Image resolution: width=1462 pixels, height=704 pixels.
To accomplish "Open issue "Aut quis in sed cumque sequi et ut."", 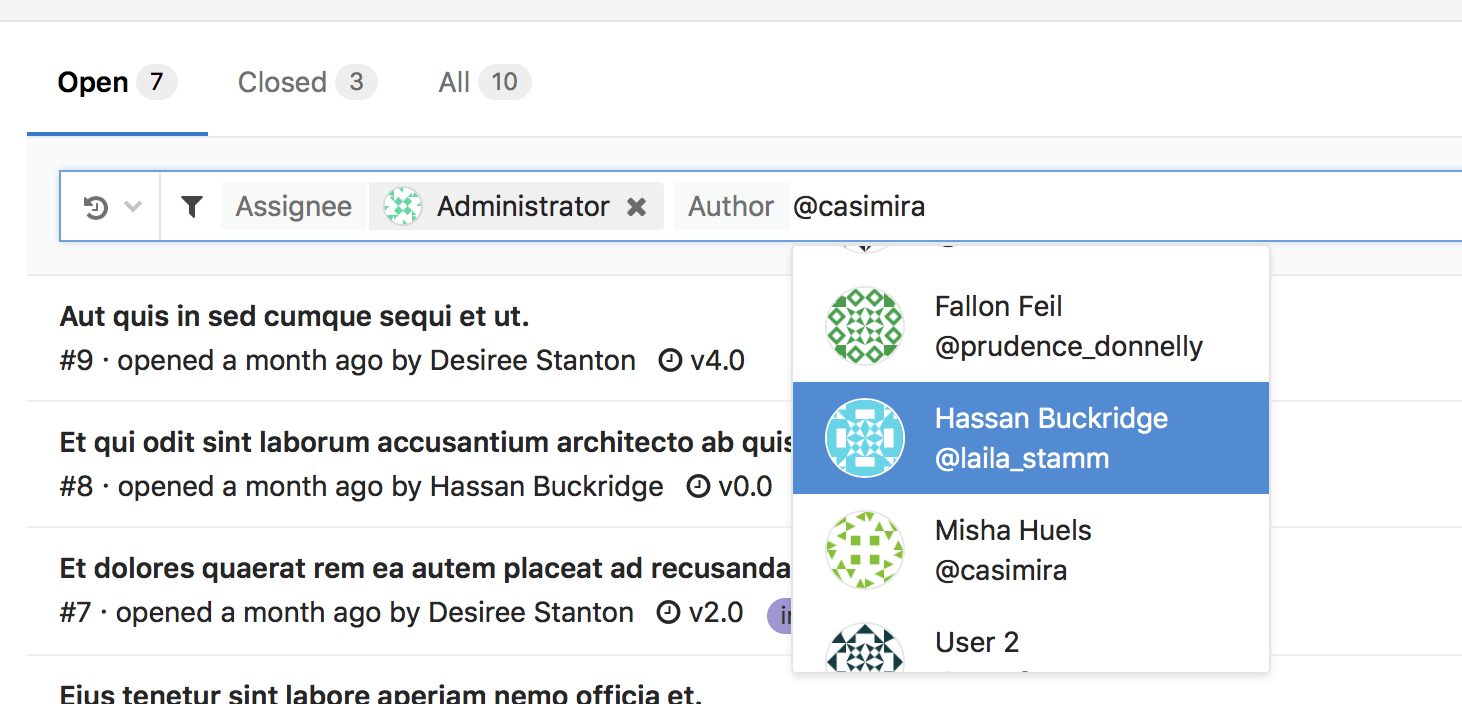I will 294,317.
